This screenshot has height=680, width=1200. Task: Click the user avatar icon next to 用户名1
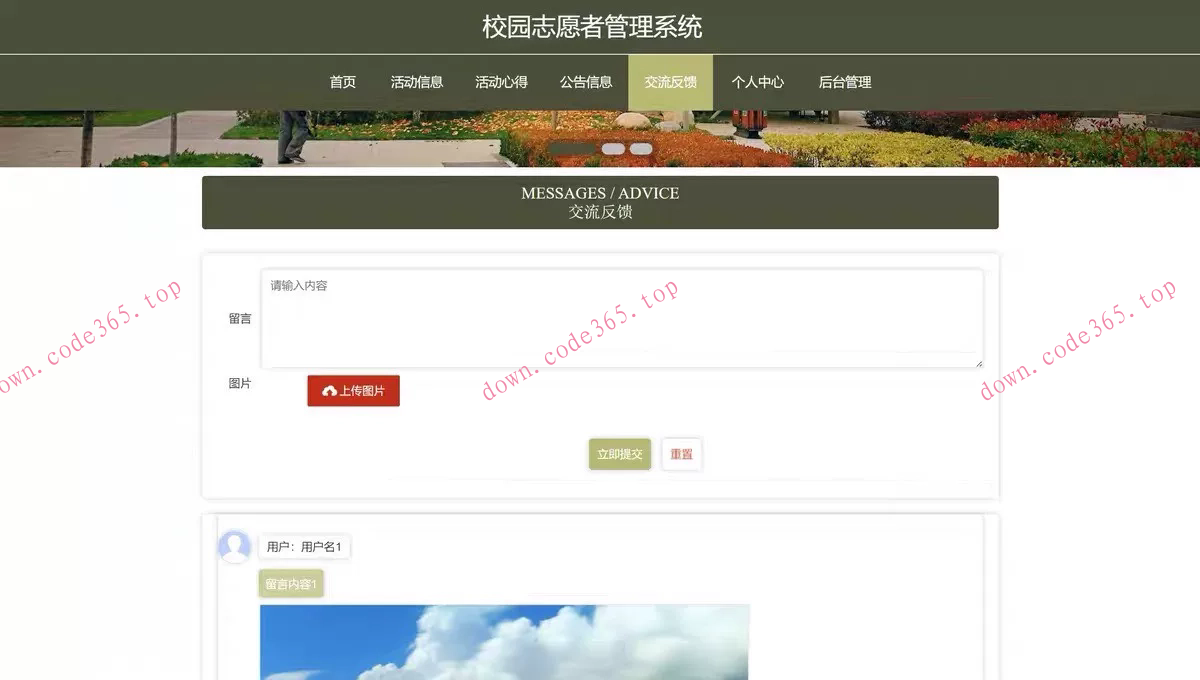pos(236,547)
